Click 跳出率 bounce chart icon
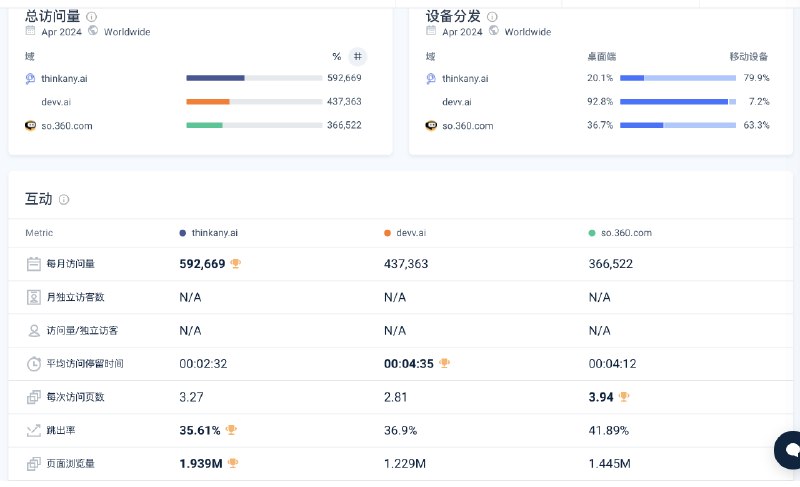The width and height of the screenshot is (800, 487). tap(34, 430)
